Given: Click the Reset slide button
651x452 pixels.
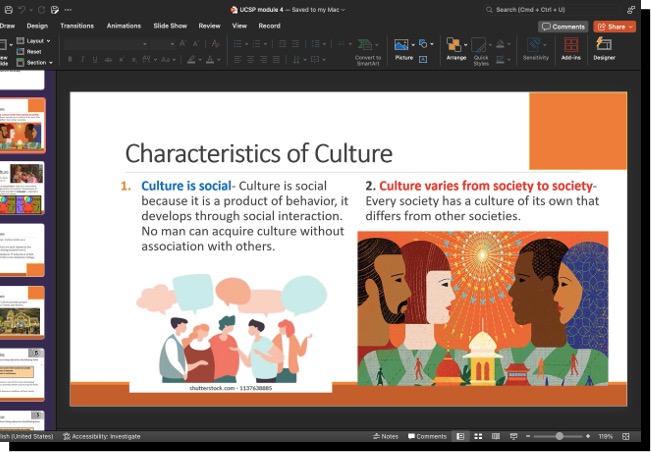Looking at the screenshot, I should [33, 52].
